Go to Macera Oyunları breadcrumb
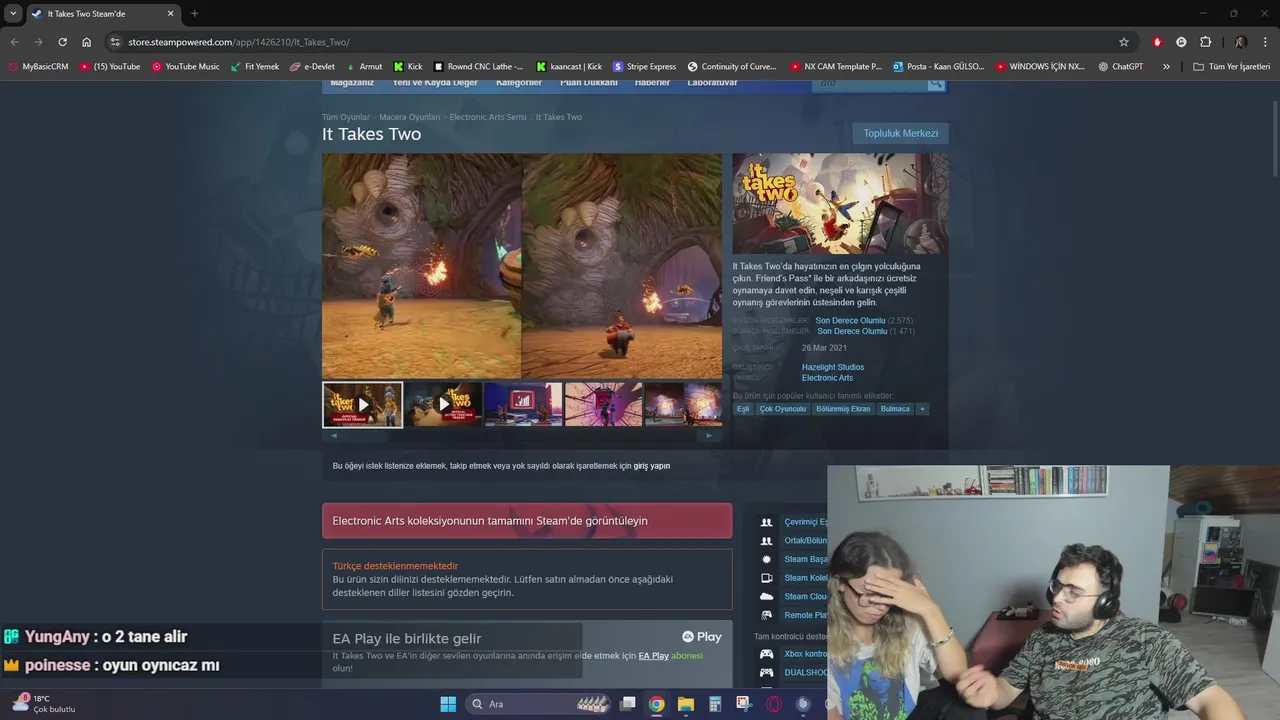Viewport: 1280px width, 720px height. click(410, 117)
